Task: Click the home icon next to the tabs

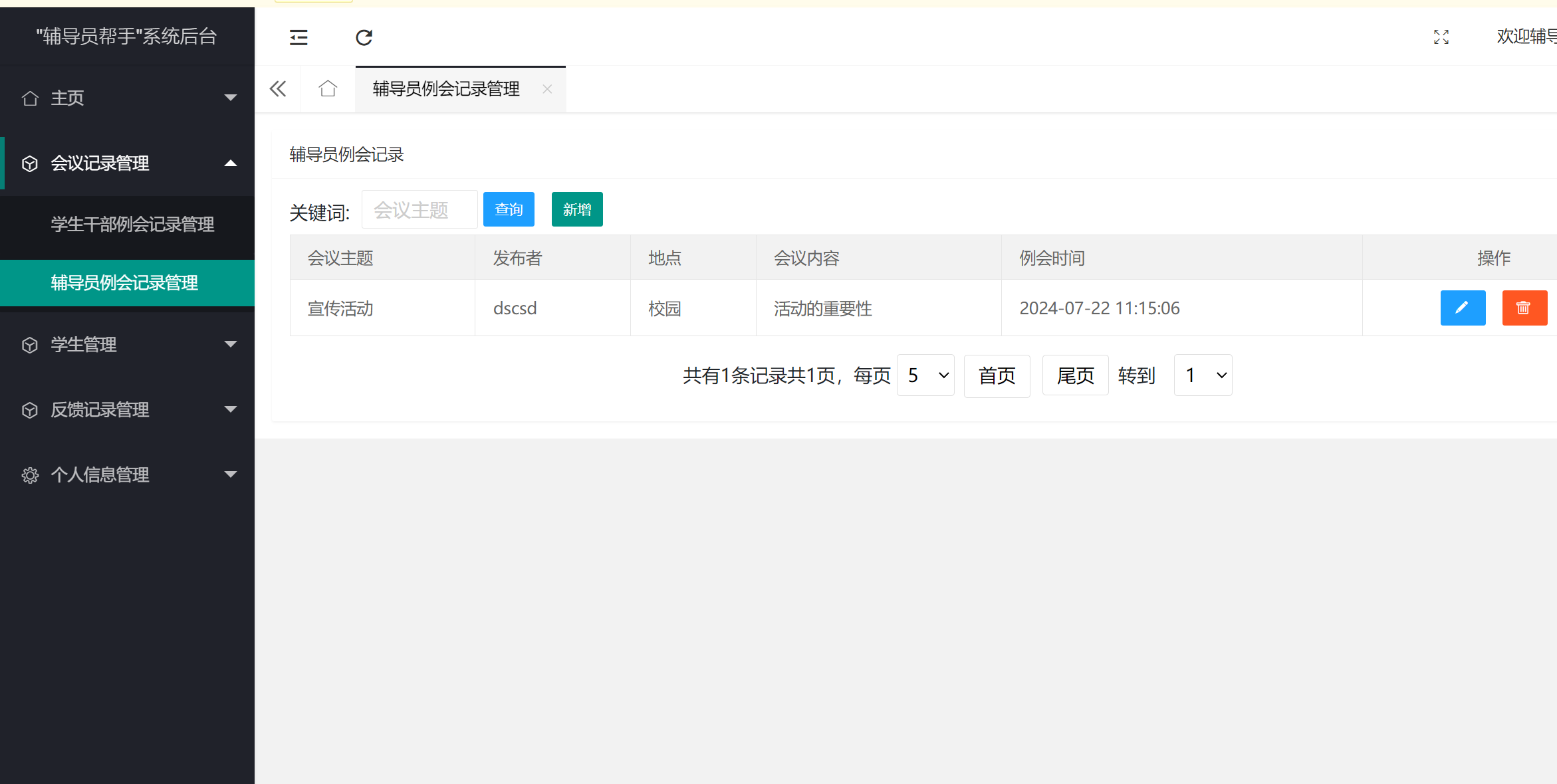Action: [x=327, y=88]
